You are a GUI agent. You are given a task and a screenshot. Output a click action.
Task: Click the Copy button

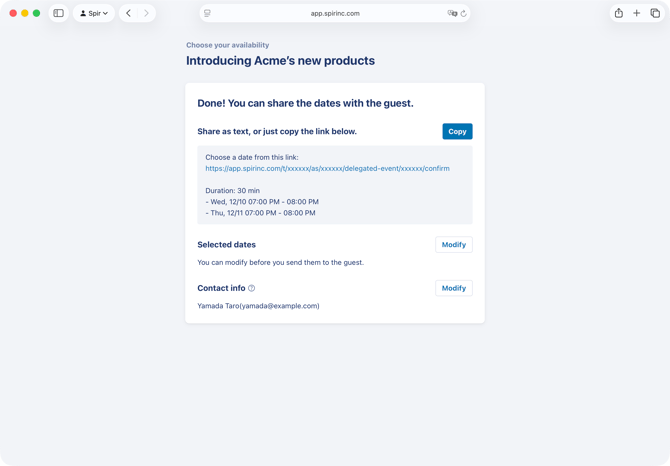[457, 131]
